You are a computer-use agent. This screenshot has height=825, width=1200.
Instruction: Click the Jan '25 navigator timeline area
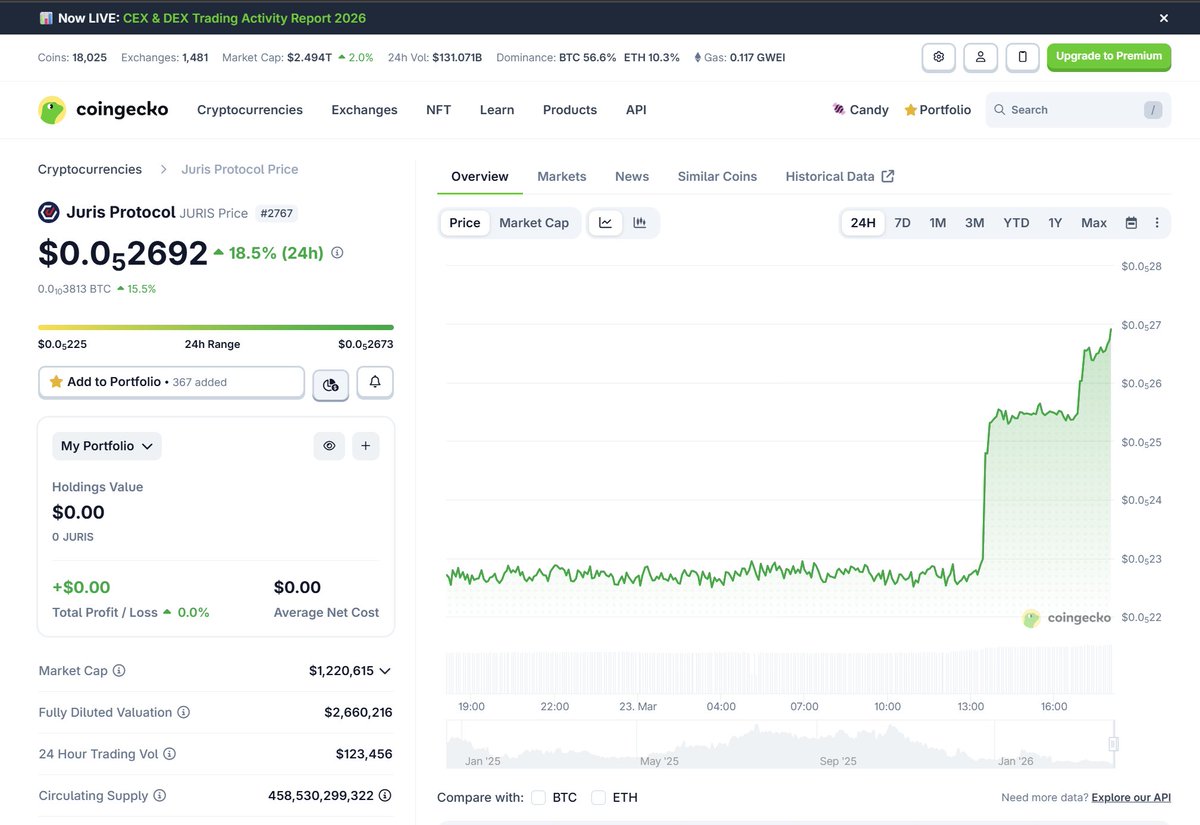[482, 761]
